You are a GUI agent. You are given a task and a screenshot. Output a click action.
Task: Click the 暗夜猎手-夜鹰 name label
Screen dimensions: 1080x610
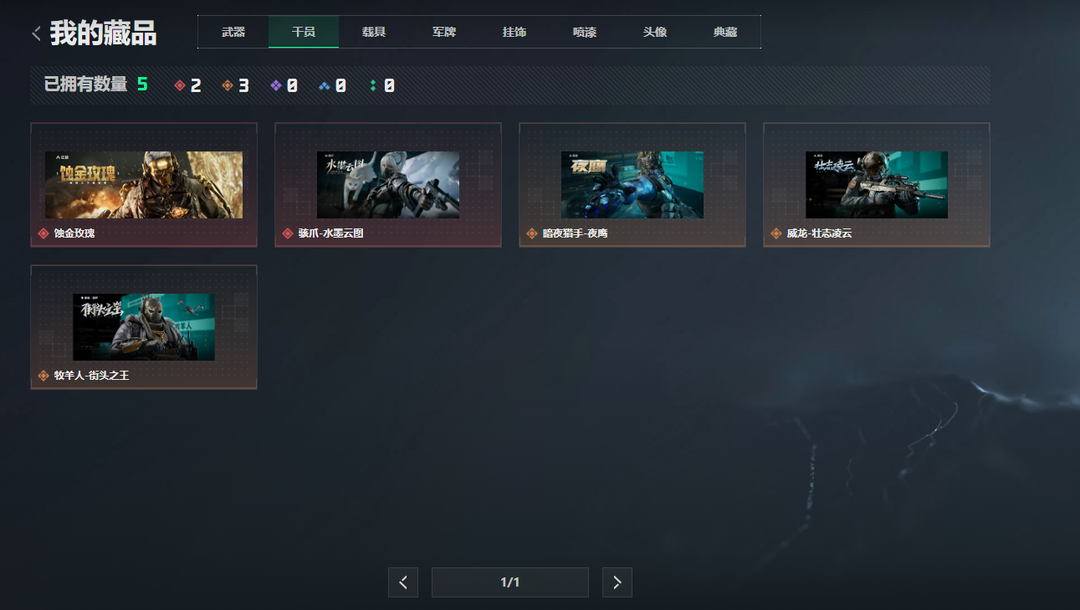click(575, 233)
